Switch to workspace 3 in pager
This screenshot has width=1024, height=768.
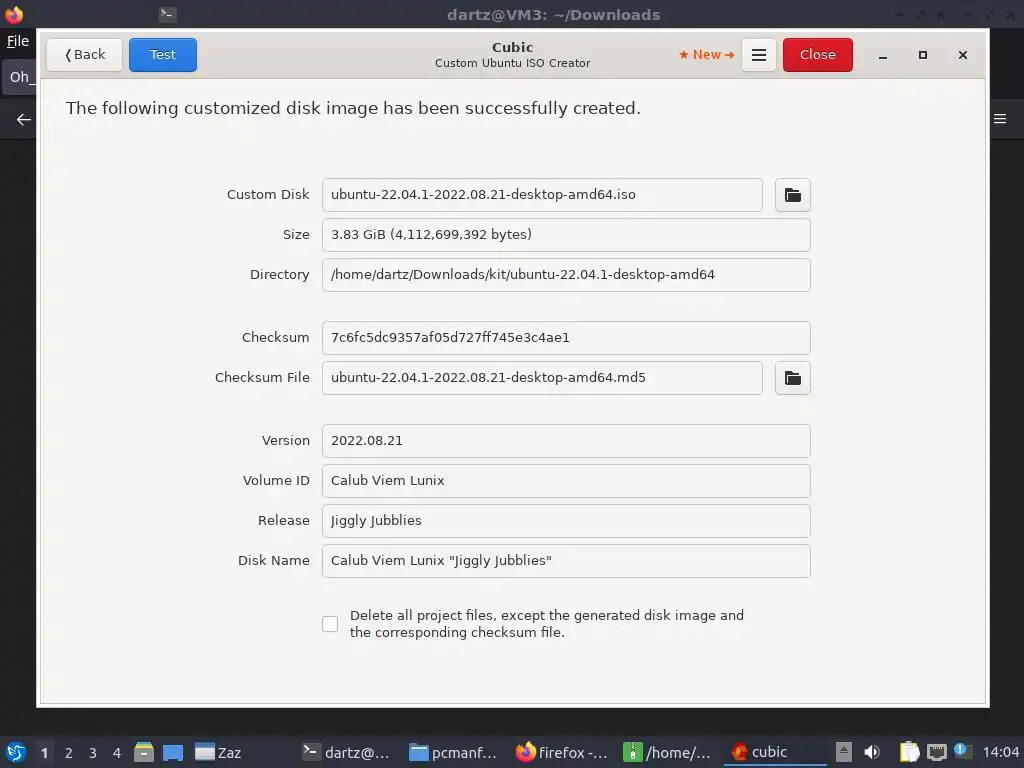(93, 753)
